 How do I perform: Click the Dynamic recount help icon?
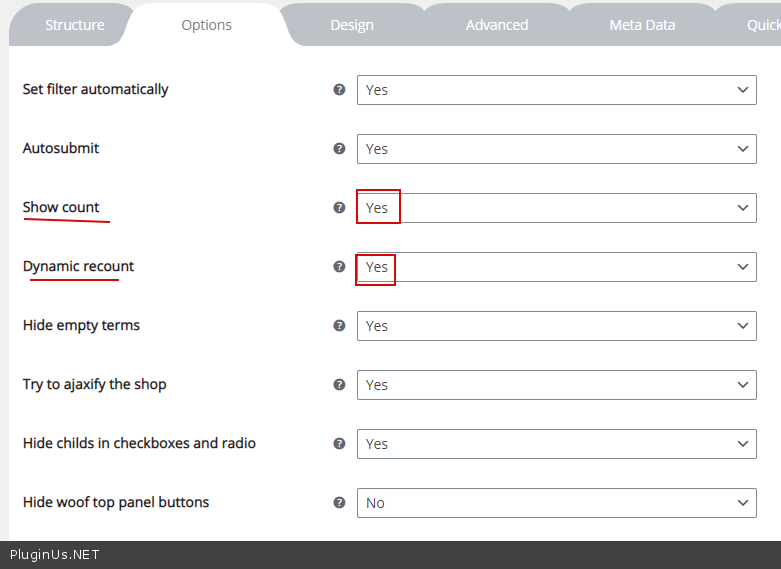click(x=339, y=266)
